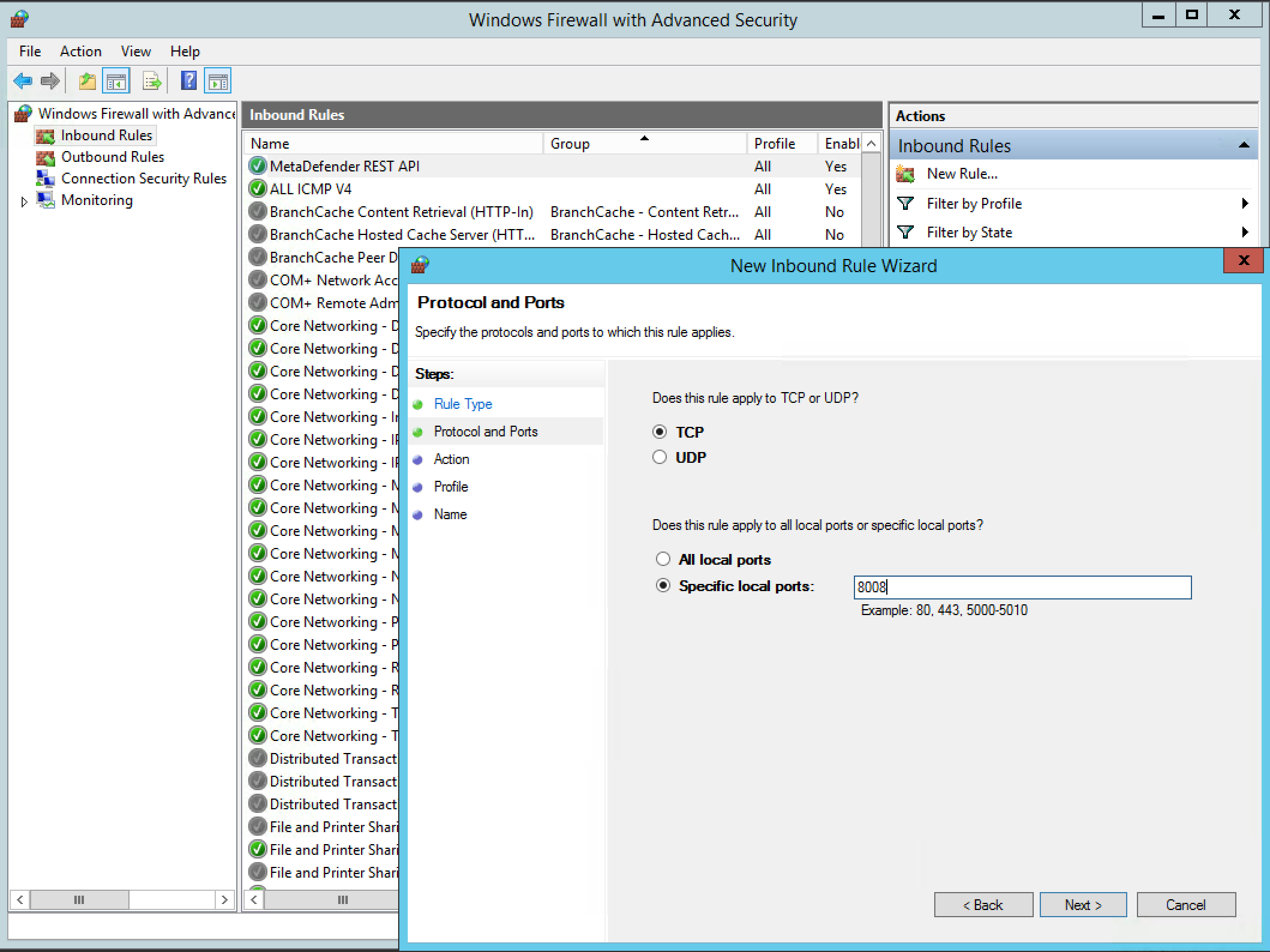Viewport: 1270px width, 952px height.
Task: Click Filter by State action
Action: click(x=970, y=233)
